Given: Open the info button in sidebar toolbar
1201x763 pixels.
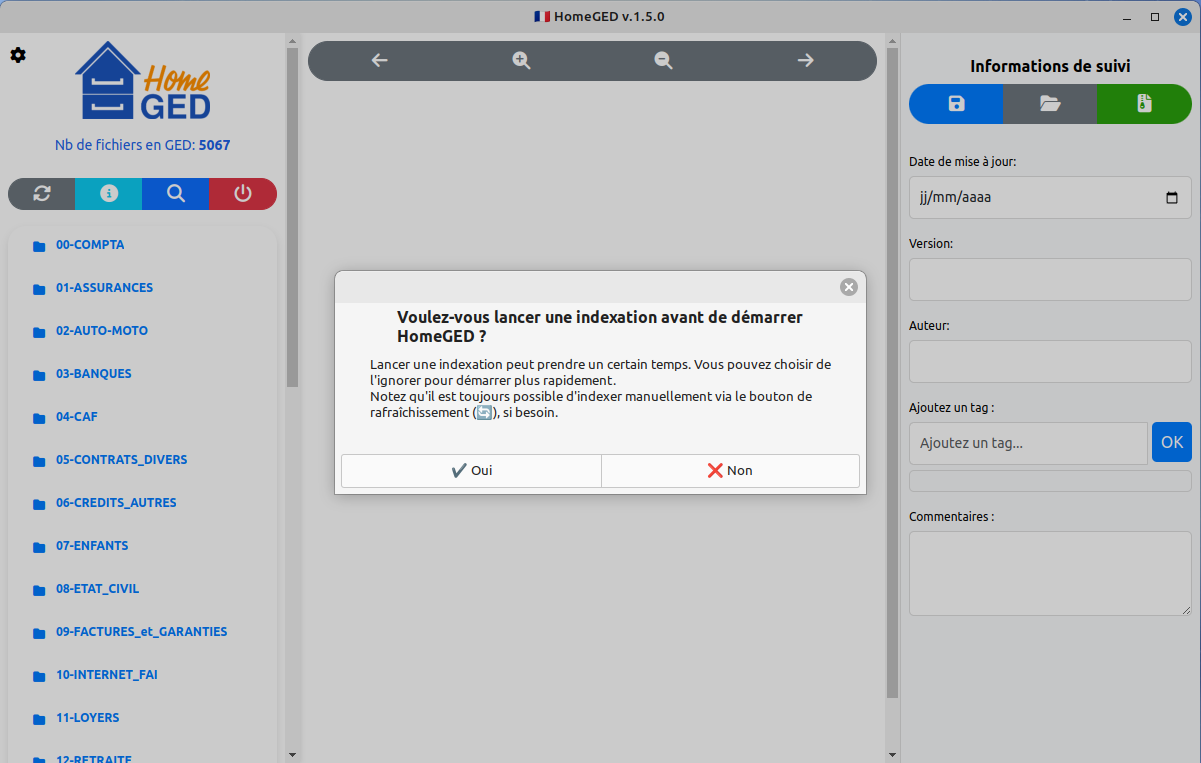Looking at the screenshot, I should coord(108,194).
